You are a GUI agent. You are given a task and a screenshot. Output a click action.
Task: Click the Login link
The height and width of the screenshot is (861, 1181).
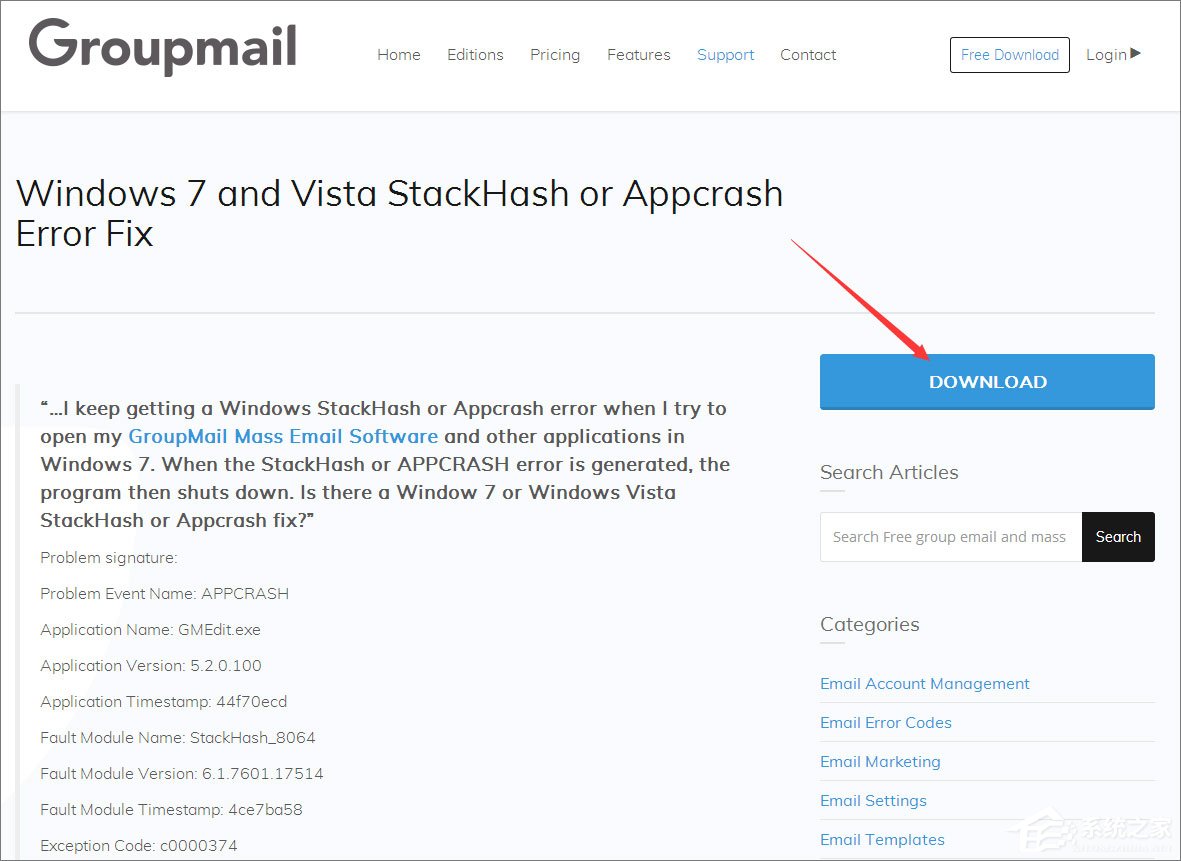[x=1106, y=55]
